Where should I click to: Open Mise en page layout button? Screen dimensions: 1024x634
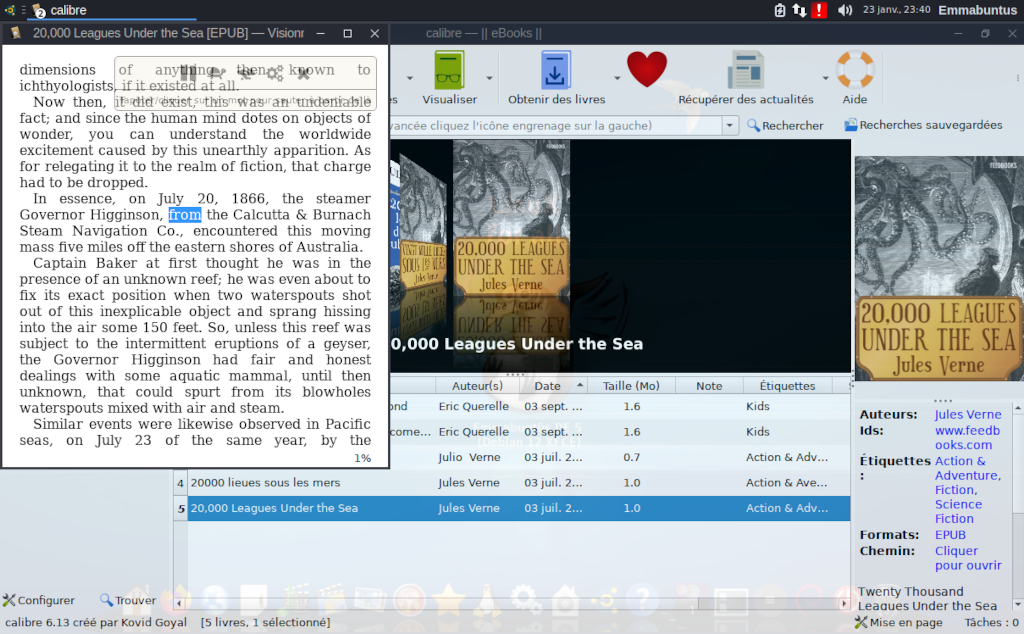(x=899, y=622)
